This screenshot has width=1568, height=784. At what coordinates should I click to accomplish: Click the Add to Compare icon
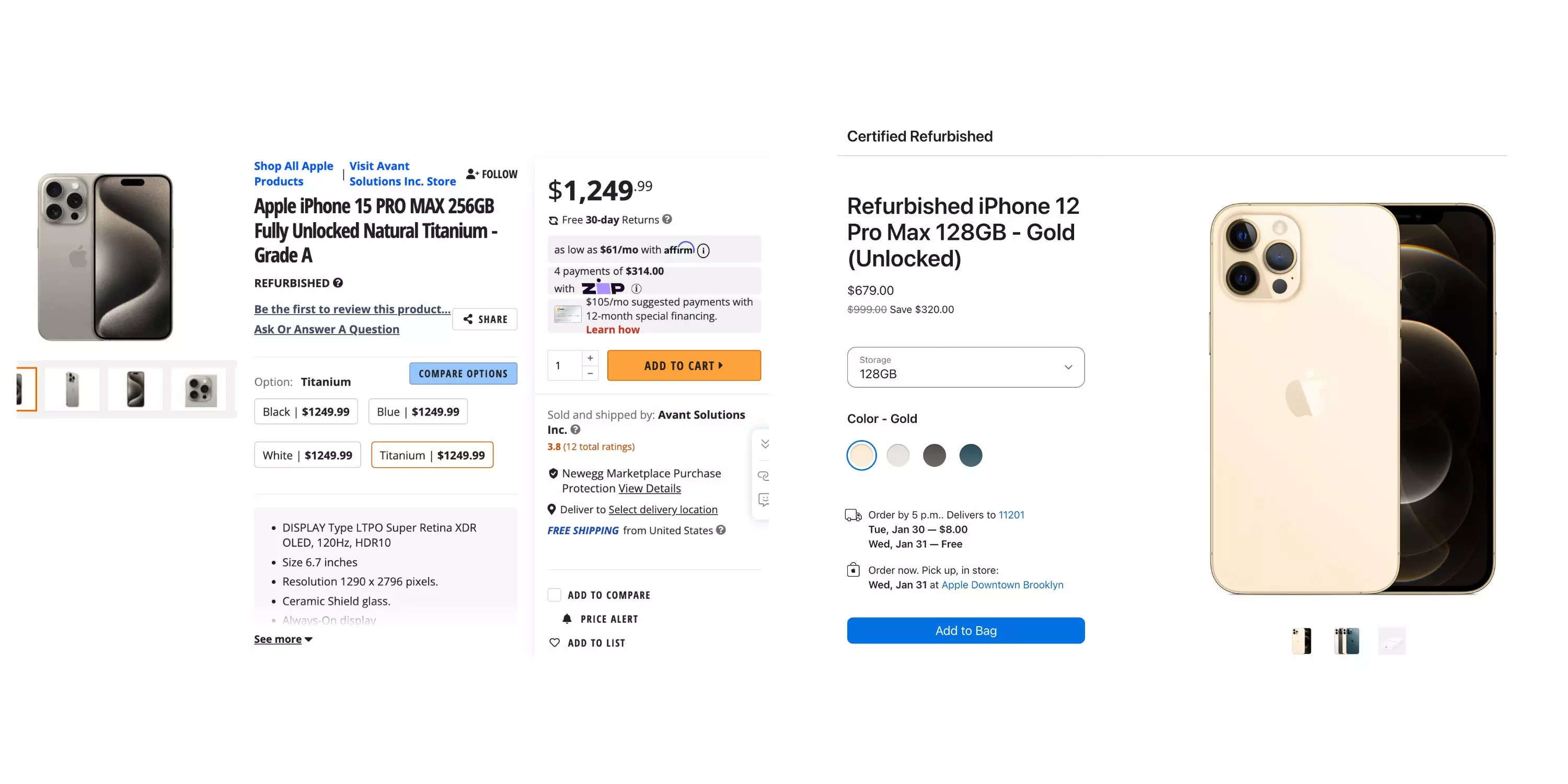click(555, 595)
